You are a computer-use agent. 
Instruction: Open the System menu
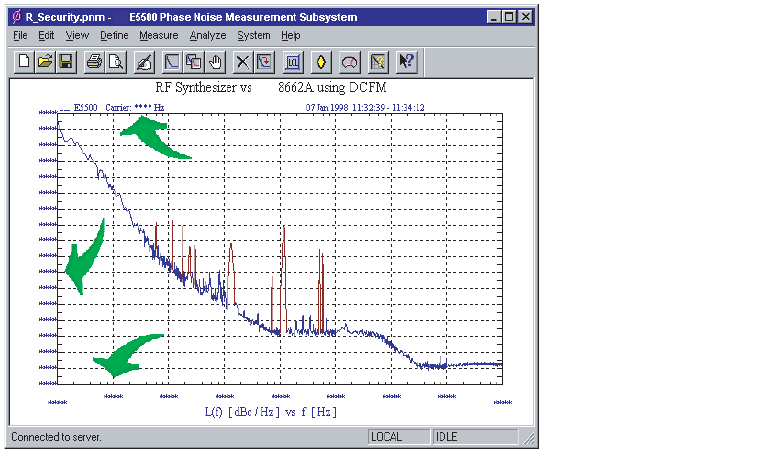254,35
